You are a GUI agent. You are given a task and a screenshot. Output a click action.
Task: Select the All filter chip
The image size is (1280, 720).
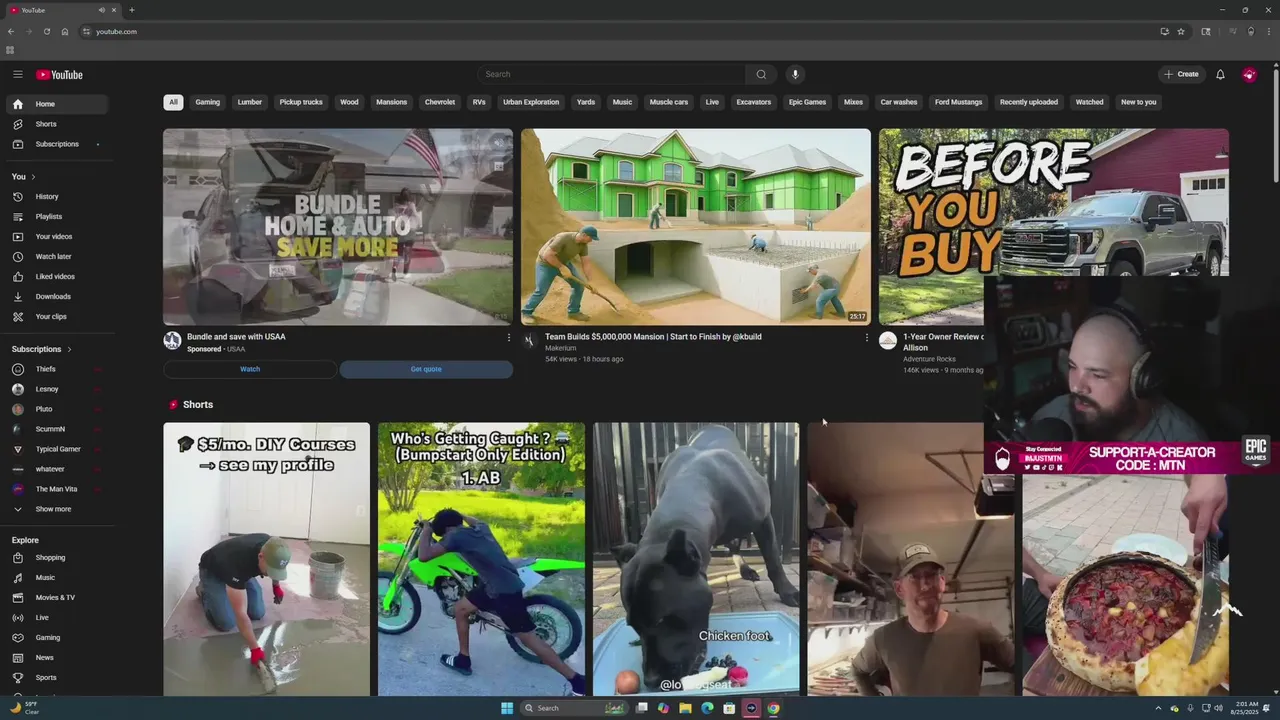(173, 102)
